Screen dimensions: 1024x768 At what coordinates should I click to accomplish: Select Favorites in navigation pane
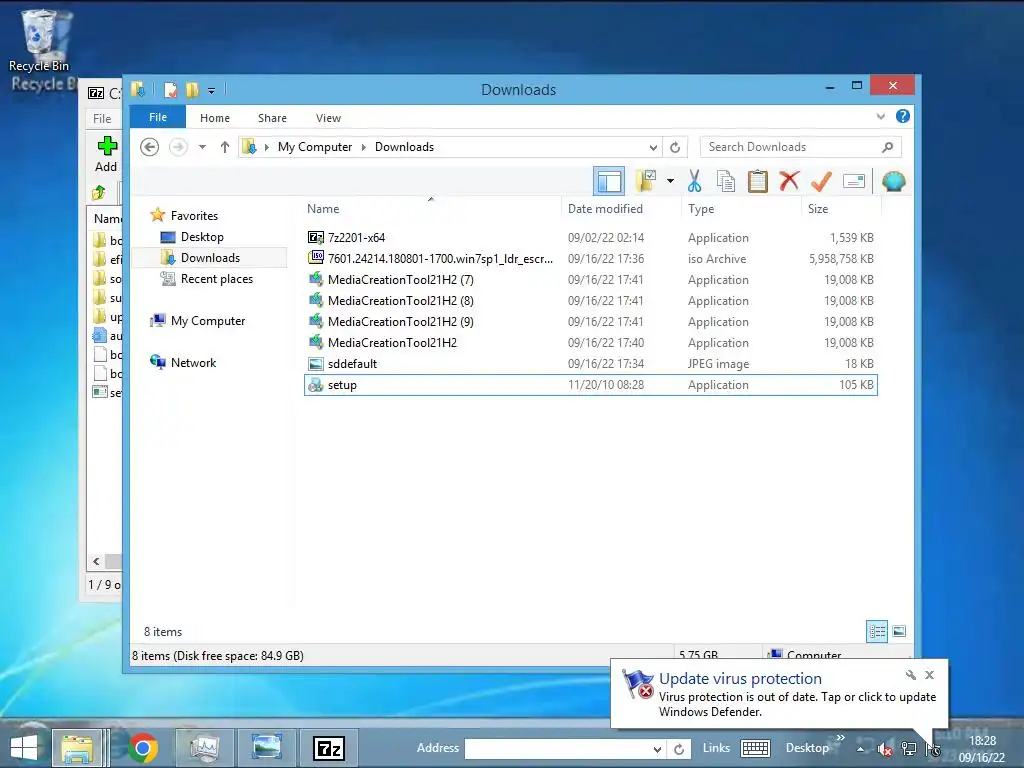194,216
